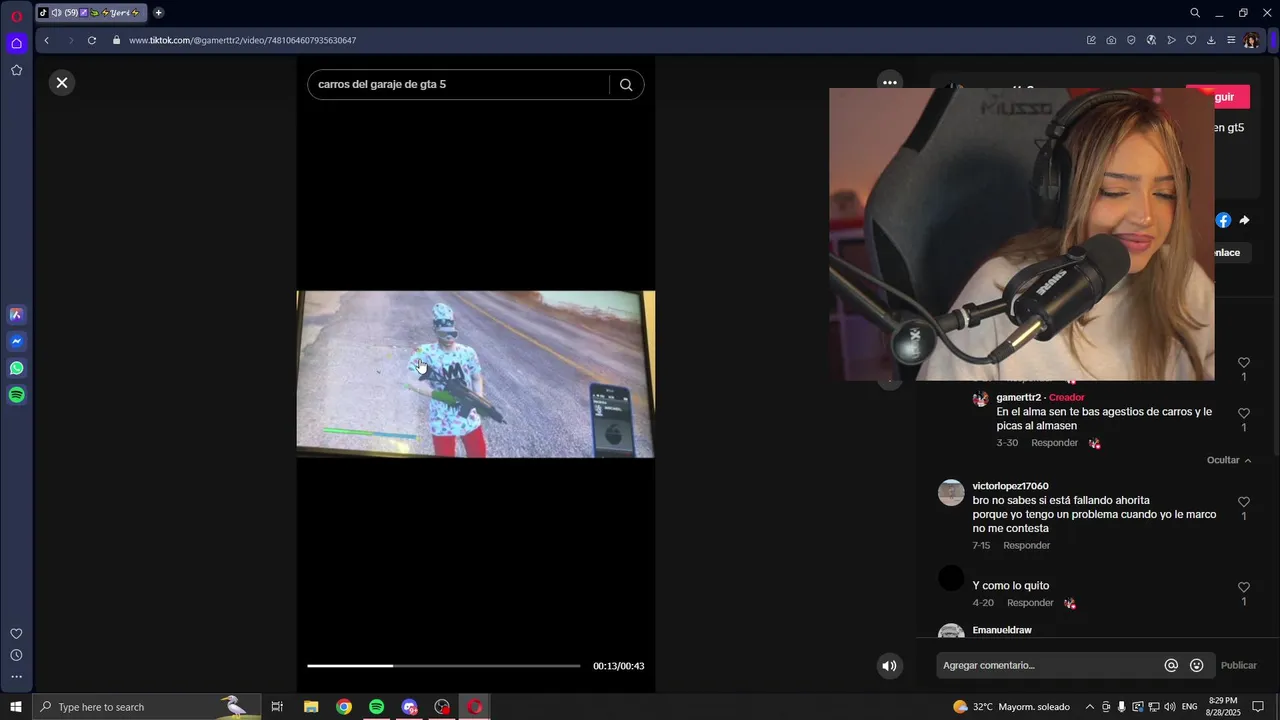1280x720 pixels.
Task: Open the browser profile avatar
Action: pyautogui.click(x=1252, y=40)
